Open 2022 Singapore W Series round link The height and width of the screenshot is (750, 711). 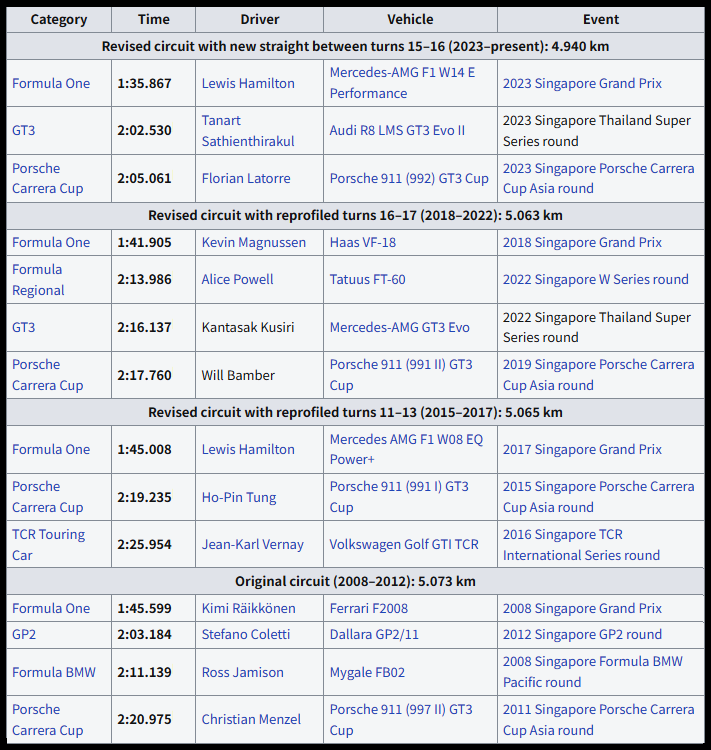click(x=596, y=279)
